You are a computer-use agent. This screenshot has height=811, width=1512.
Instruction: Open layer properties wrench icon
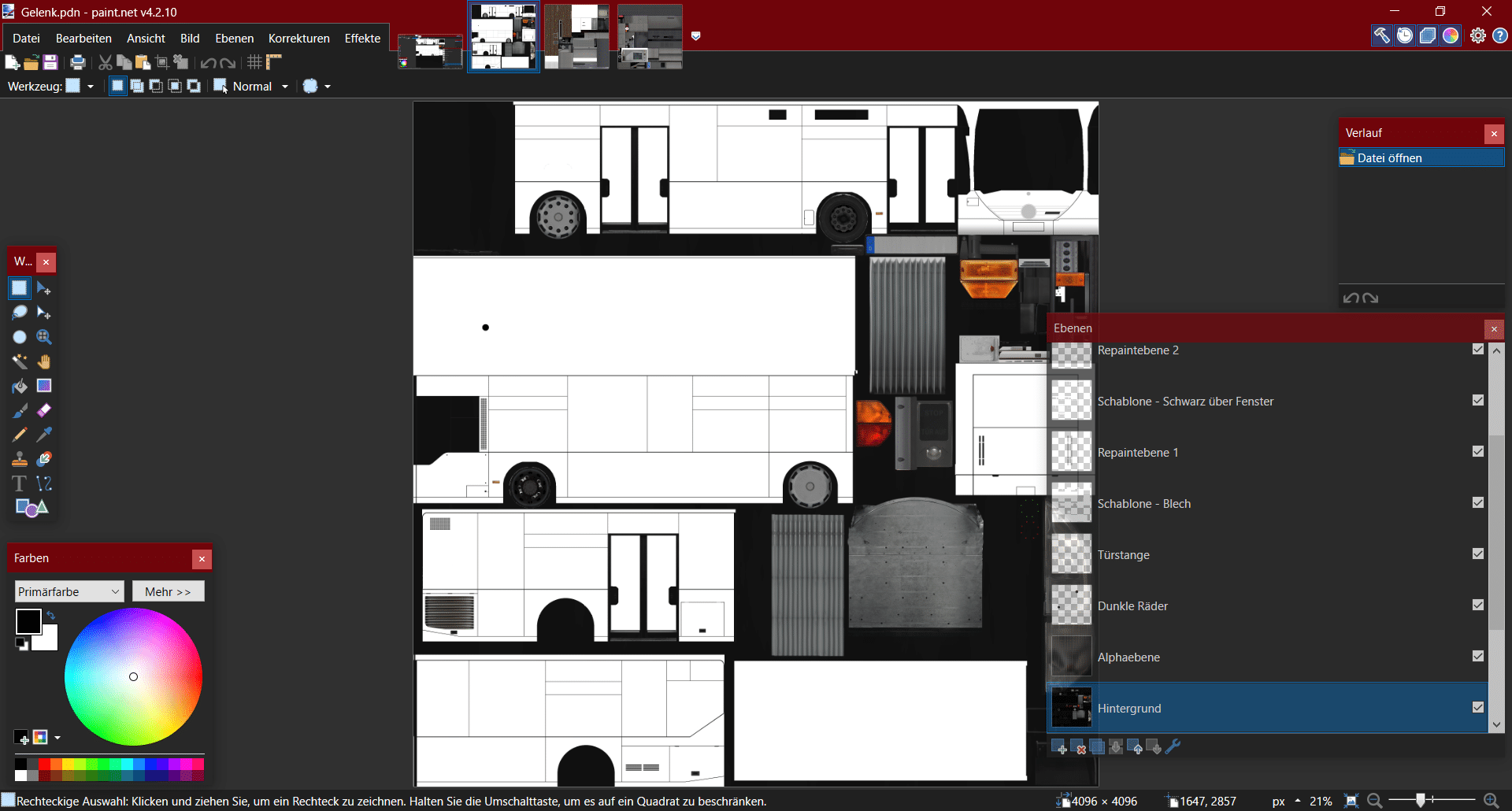[1173, 747]
